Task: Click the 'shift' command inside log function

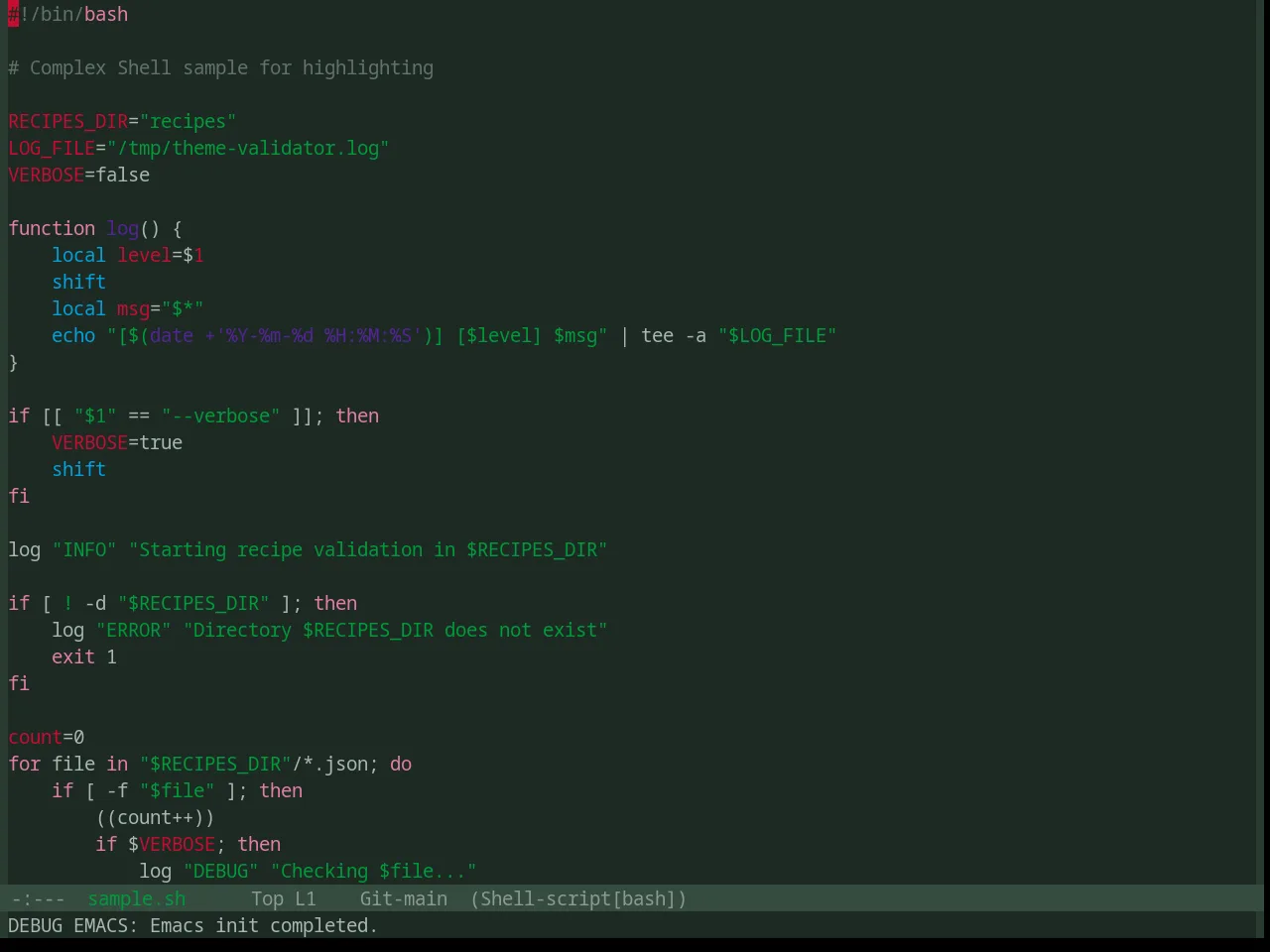Action: click(x=79, y=283)
